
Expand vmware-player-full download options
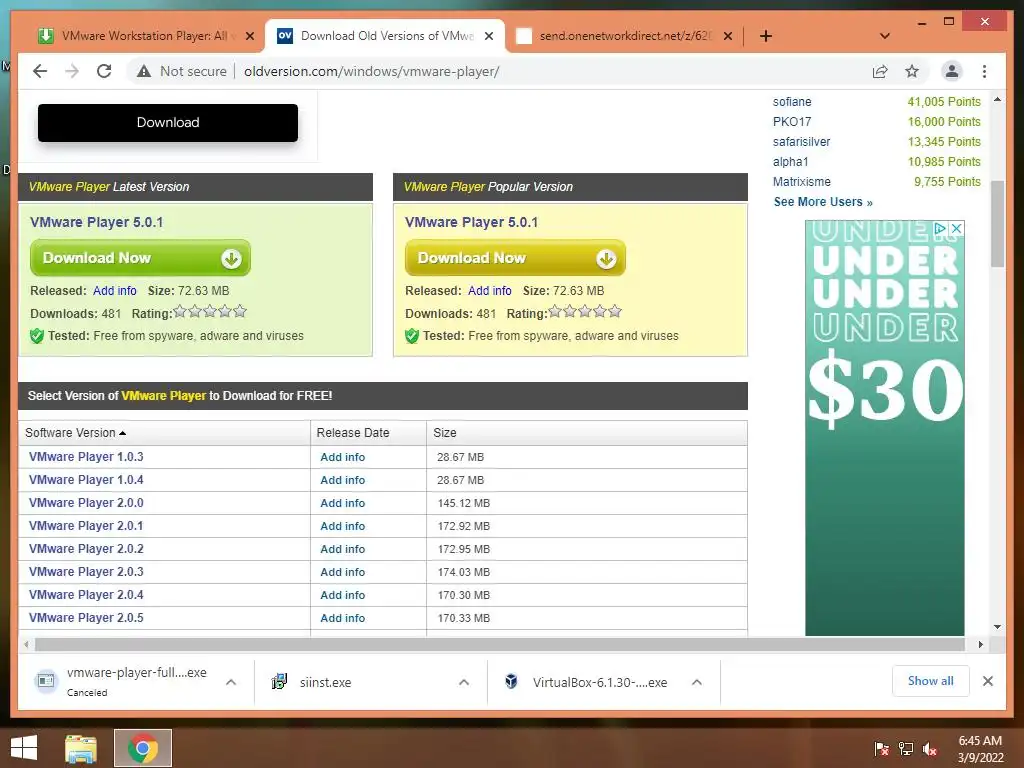point(231,682)
